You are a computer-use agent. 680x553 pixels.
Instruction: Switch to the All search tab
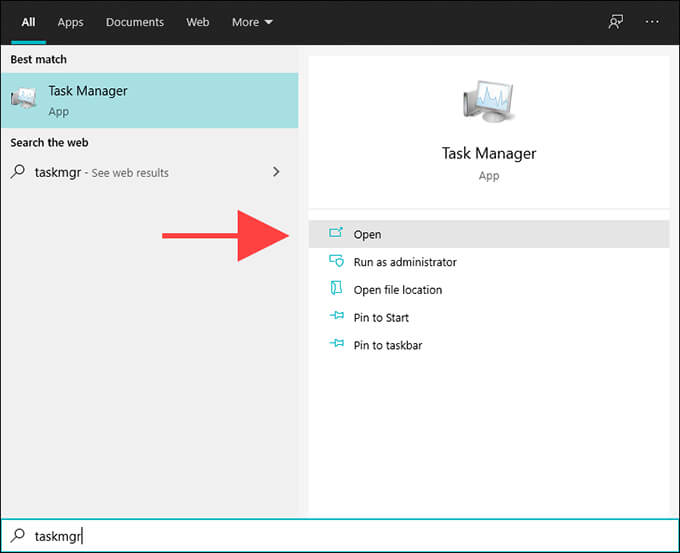pos(28,22)
